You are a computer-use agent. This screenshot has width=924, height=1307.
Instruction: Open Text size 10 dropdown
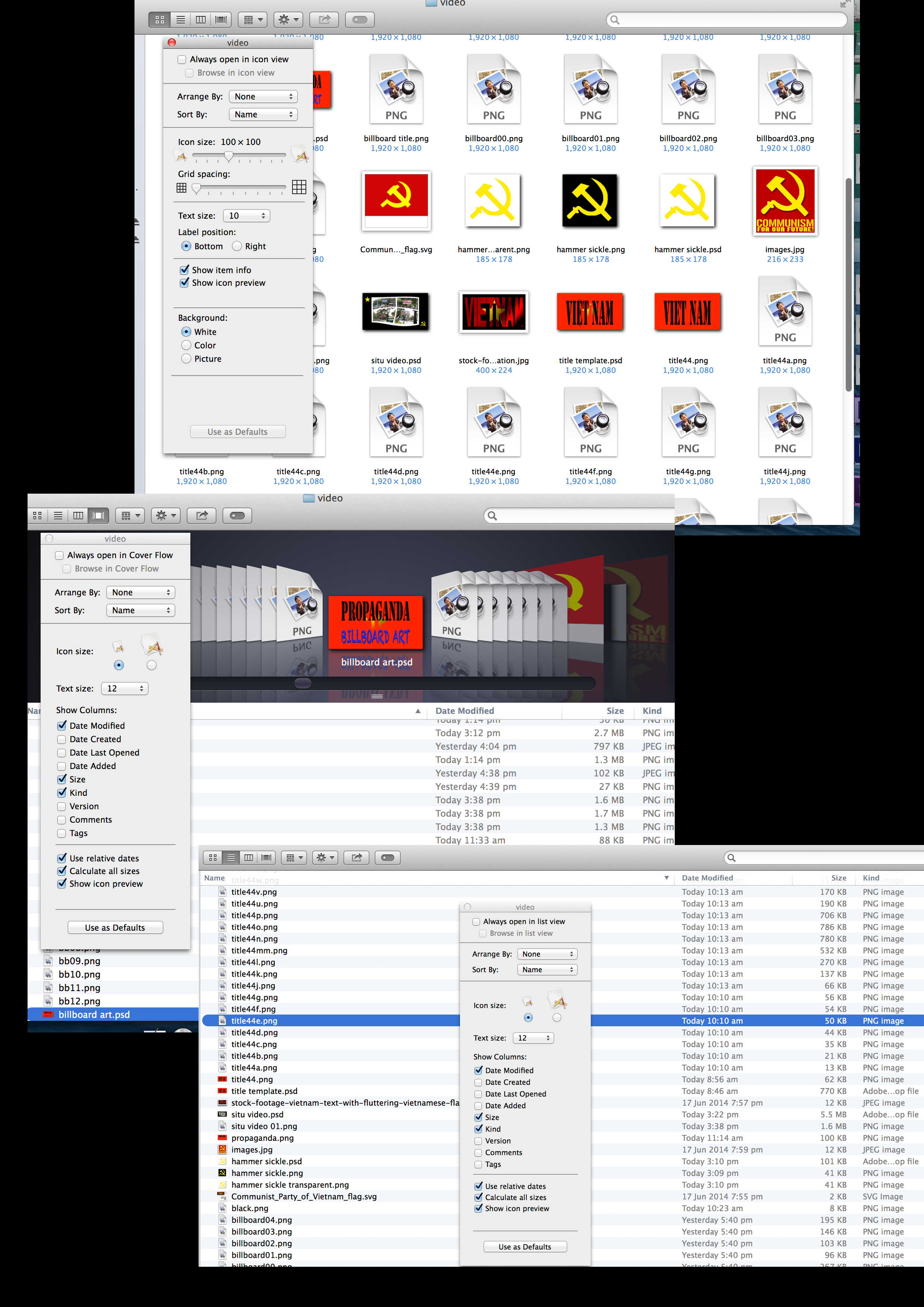coord(246,216)
